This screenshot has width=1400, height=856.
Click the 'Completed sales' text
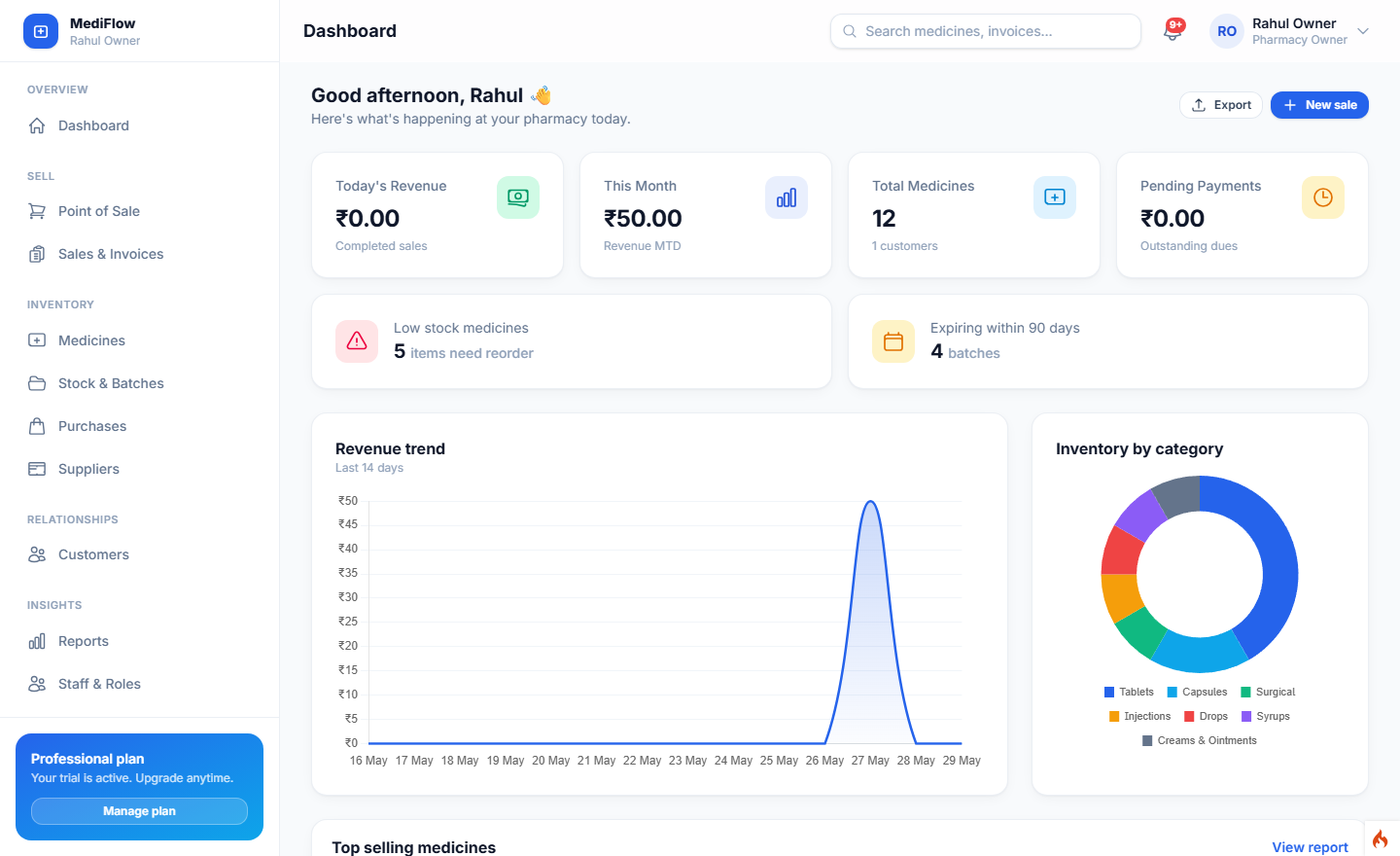tap(381, 246)
